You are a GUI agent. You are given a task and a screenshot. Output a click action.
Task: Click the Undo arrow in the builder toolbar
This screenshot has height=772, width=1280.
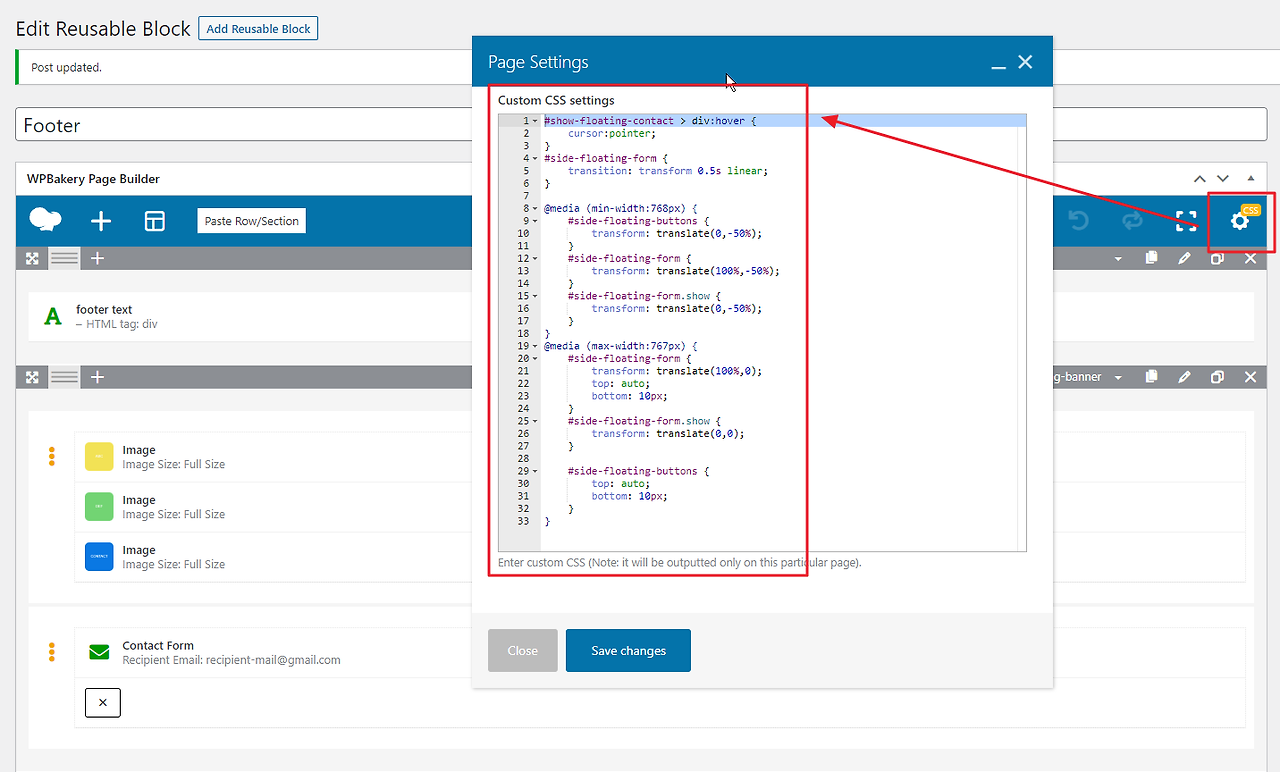click(1079, 221)
